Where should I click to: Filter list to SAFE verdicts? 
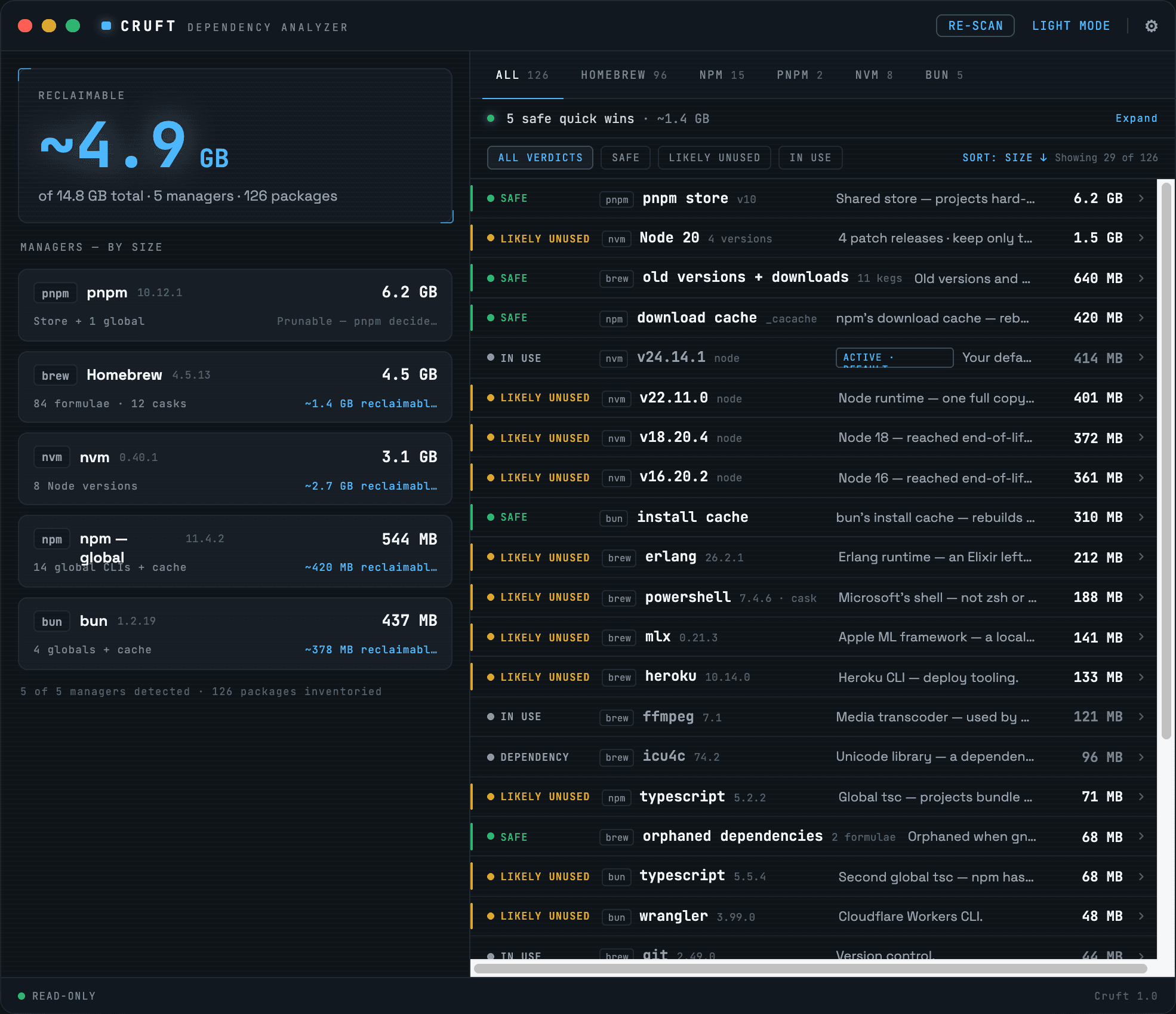pyautogui.click(x=626, y=158)
